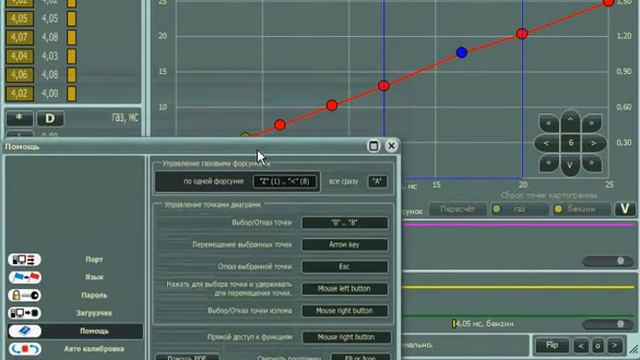Screen dimensions: 640x360
Task: Click the "0" .. "8" key field
Action: pyautogui.click(x=344, y=223)
